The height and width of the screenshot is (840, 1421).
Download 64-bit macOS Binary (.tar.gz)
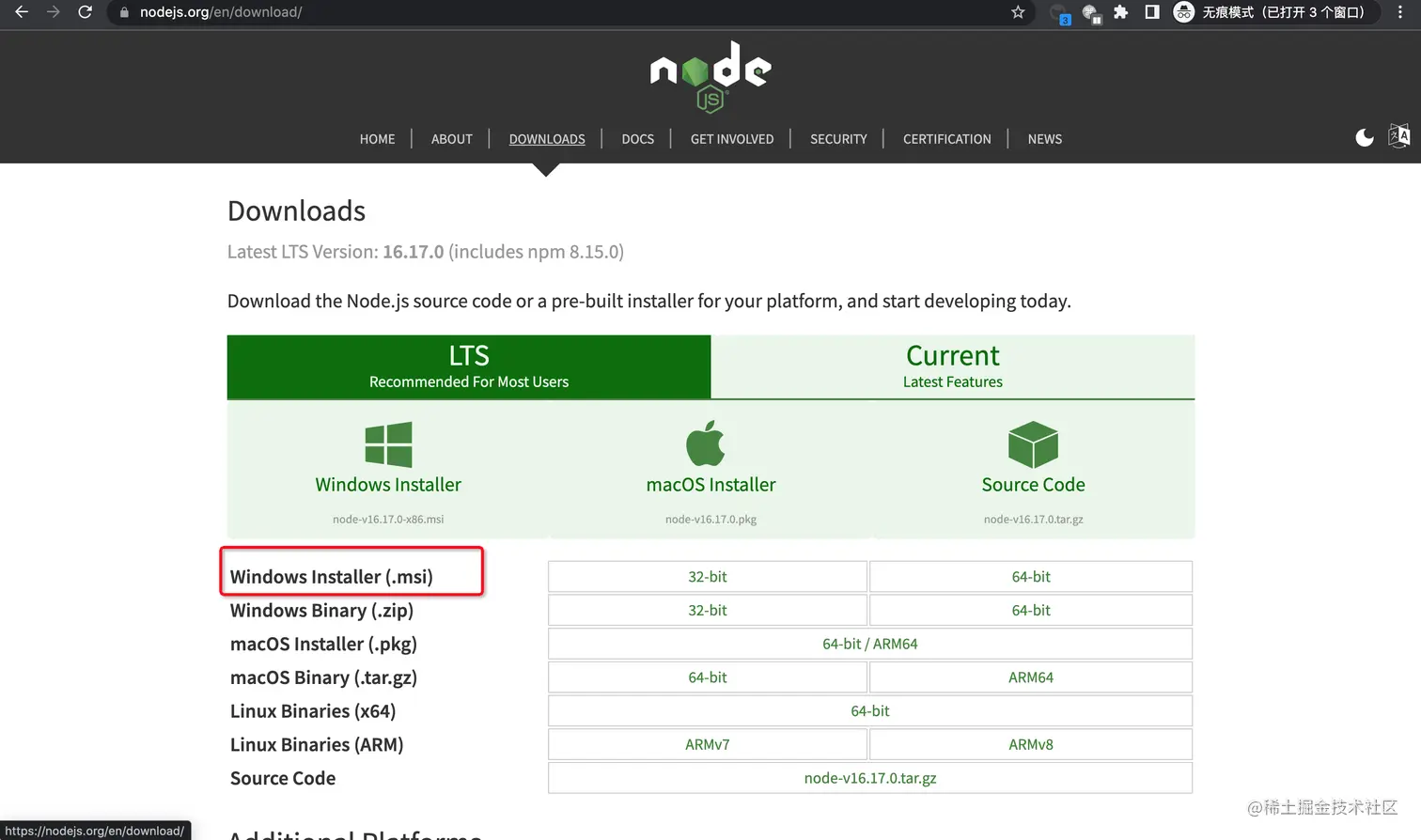708,677
